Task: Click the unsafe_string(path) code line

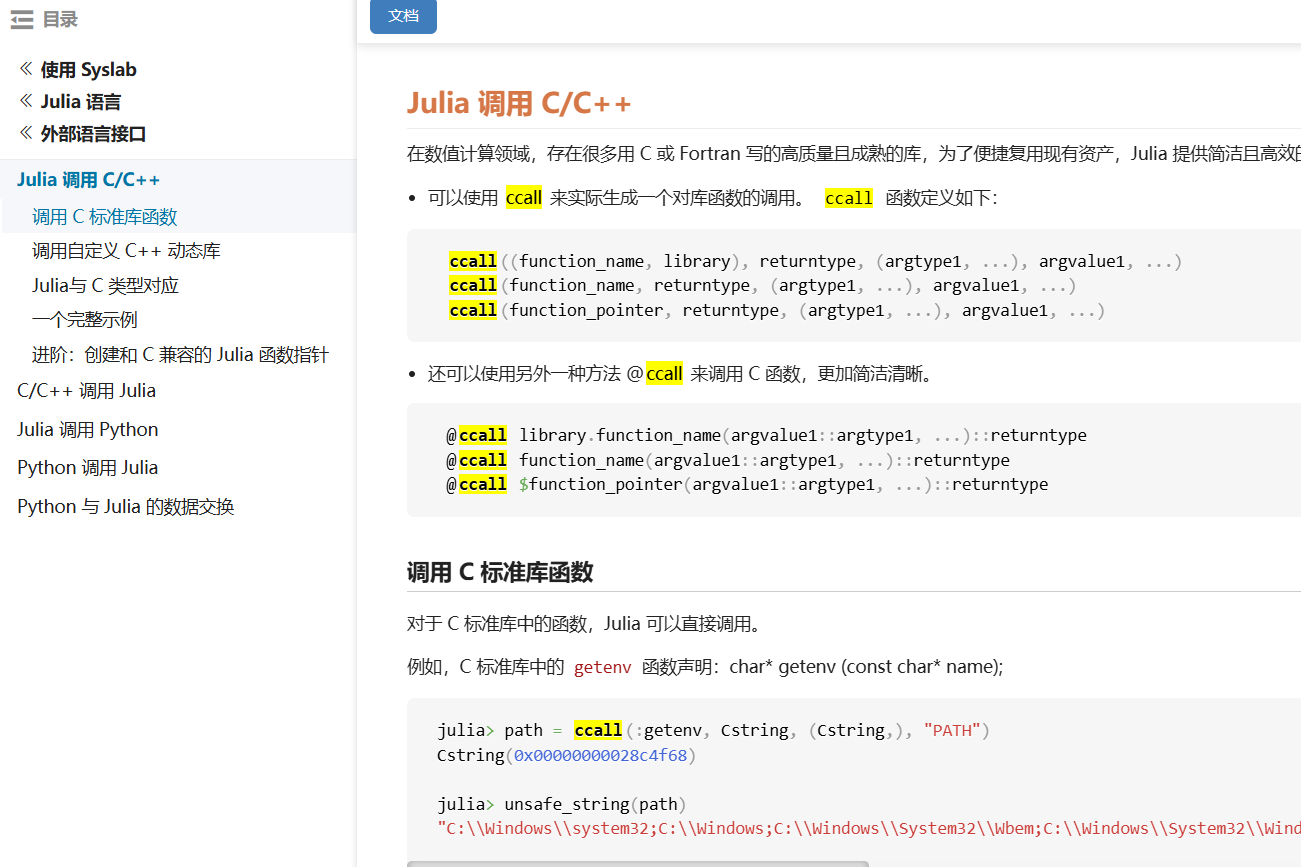Action: 562,804
